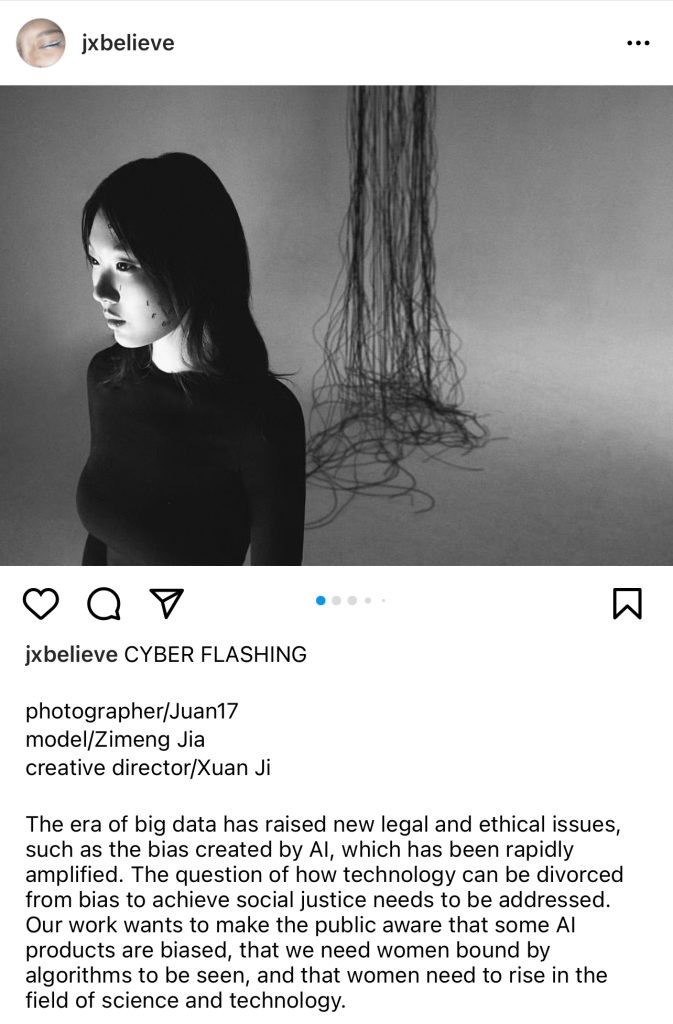Click the creative director/Xuan Ji credit line
Screen dimensions: 673x1024
tap(148, 767)
